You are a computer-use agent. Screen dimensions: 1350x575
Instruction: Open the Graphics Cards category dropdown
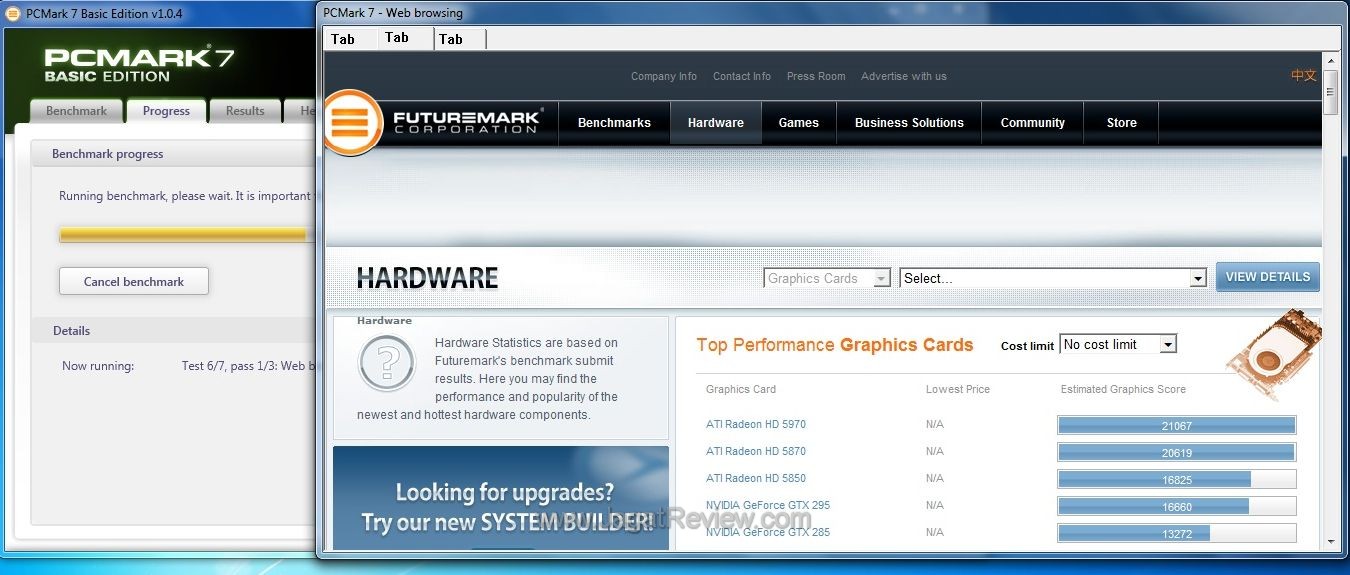[826, 279]
